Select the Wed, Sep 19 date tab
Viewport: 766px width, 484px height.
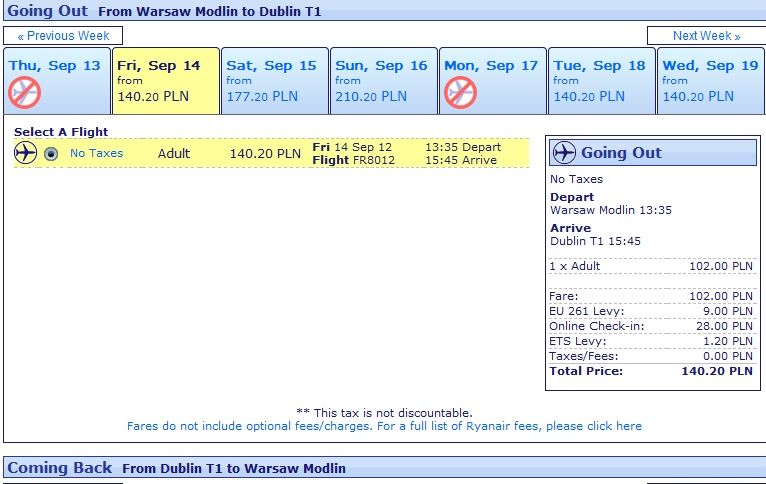[x=711, y=81]
